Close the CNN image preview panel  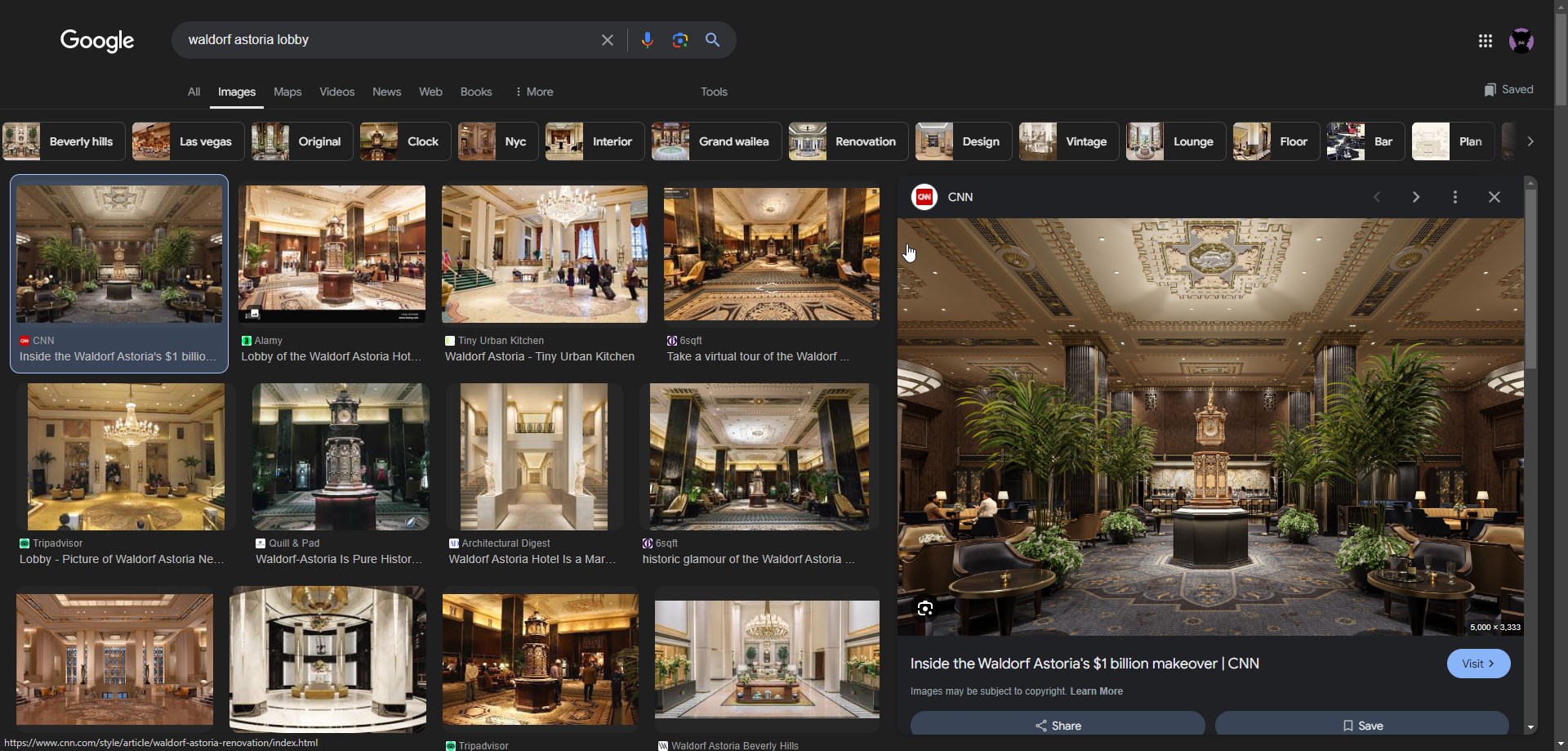point(1494,197)
